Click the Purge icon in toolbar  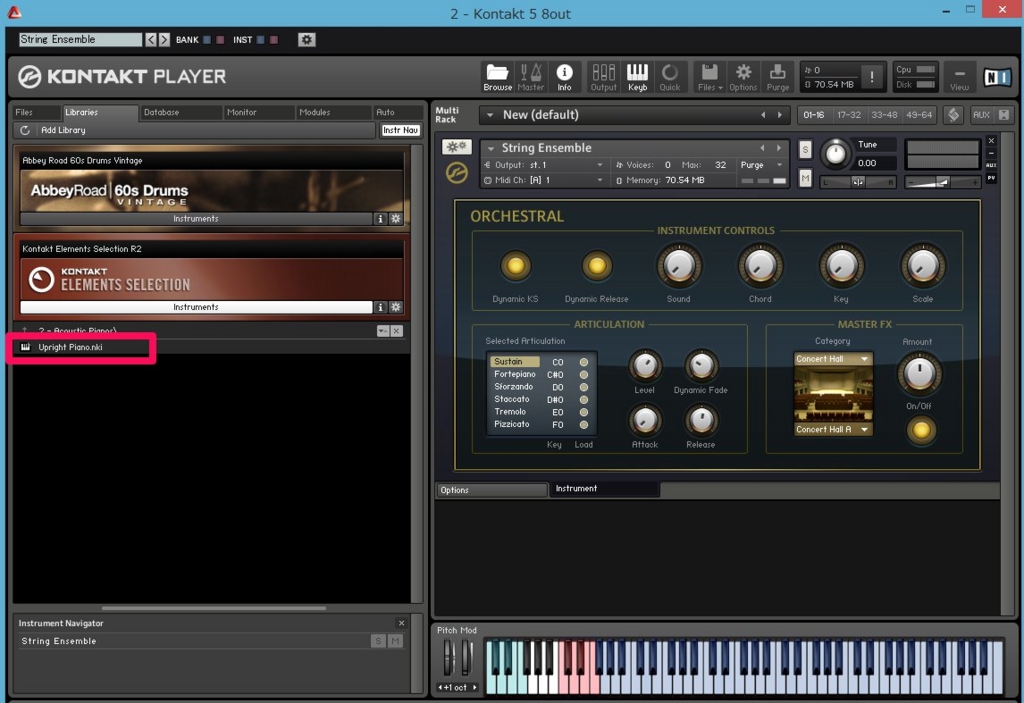(x=778, y=76)
